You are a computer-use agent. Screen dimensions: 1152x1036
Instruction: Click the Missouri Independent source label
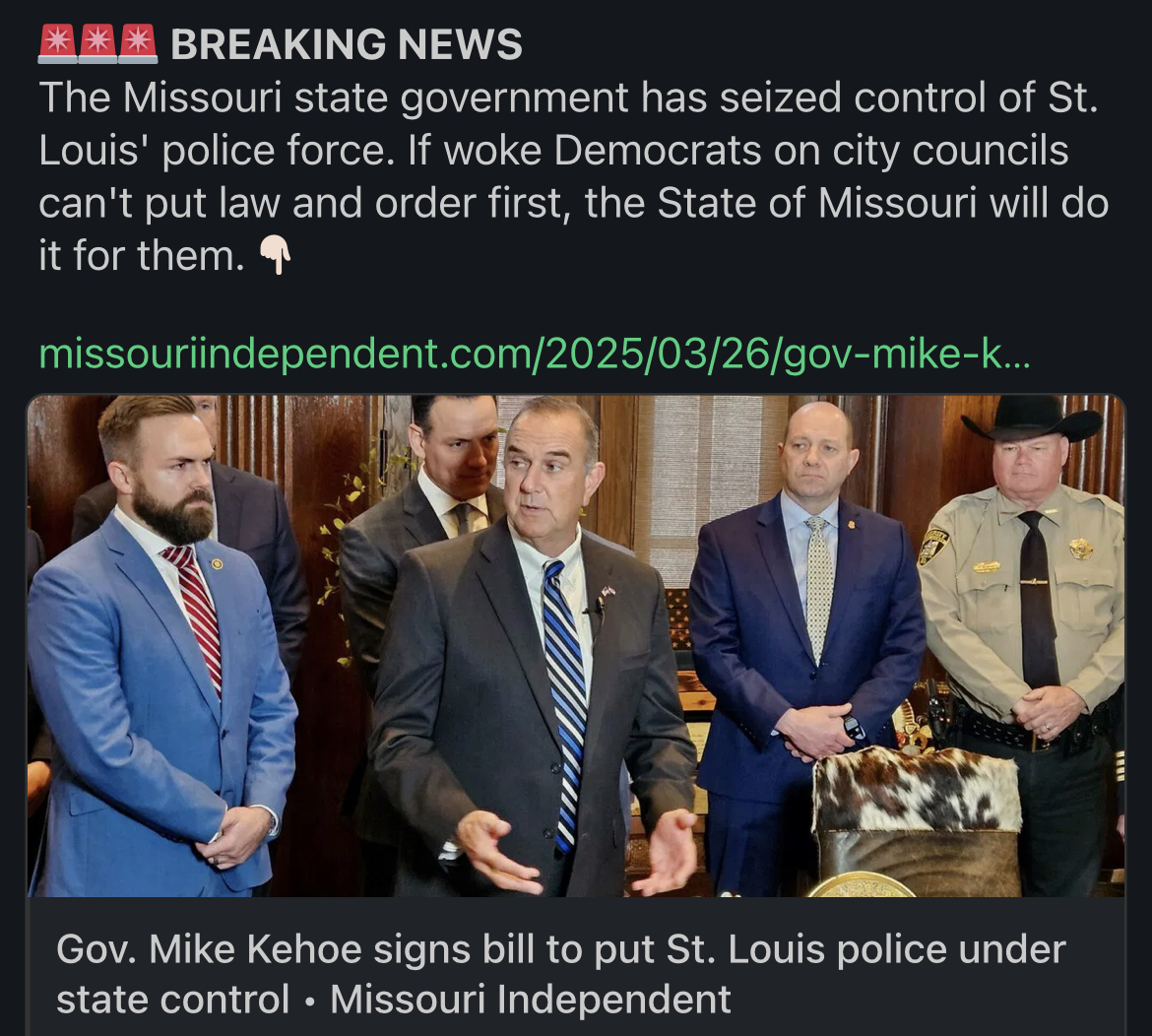[x=530, y=1000]
